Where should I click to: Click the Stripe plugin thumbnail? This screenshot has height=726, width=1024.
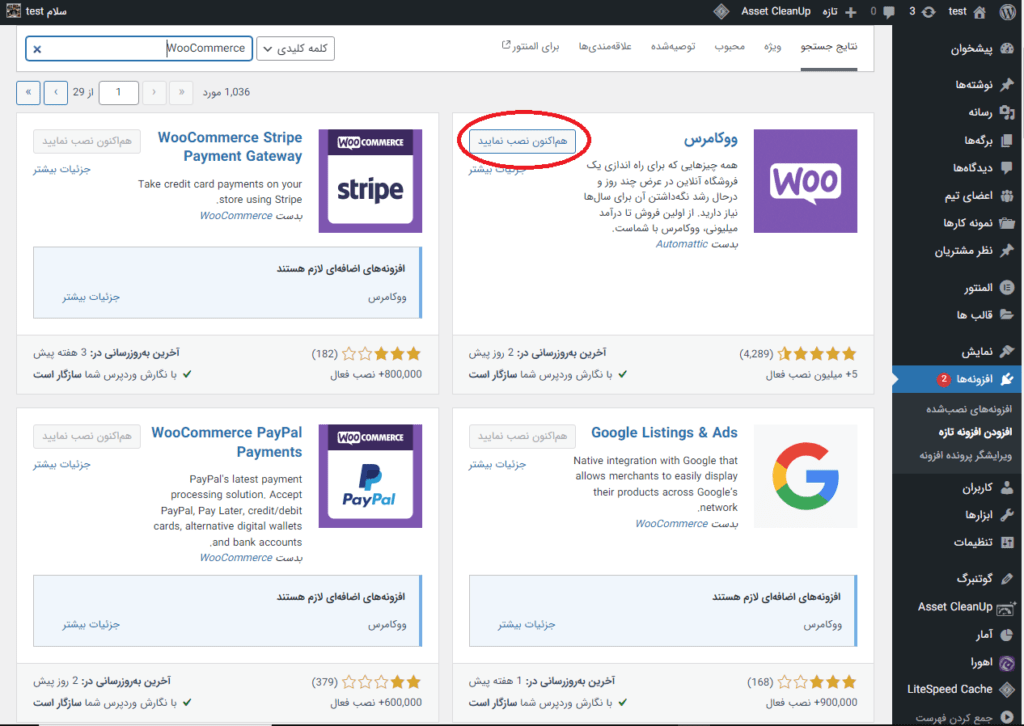click(x=370, y=181)
